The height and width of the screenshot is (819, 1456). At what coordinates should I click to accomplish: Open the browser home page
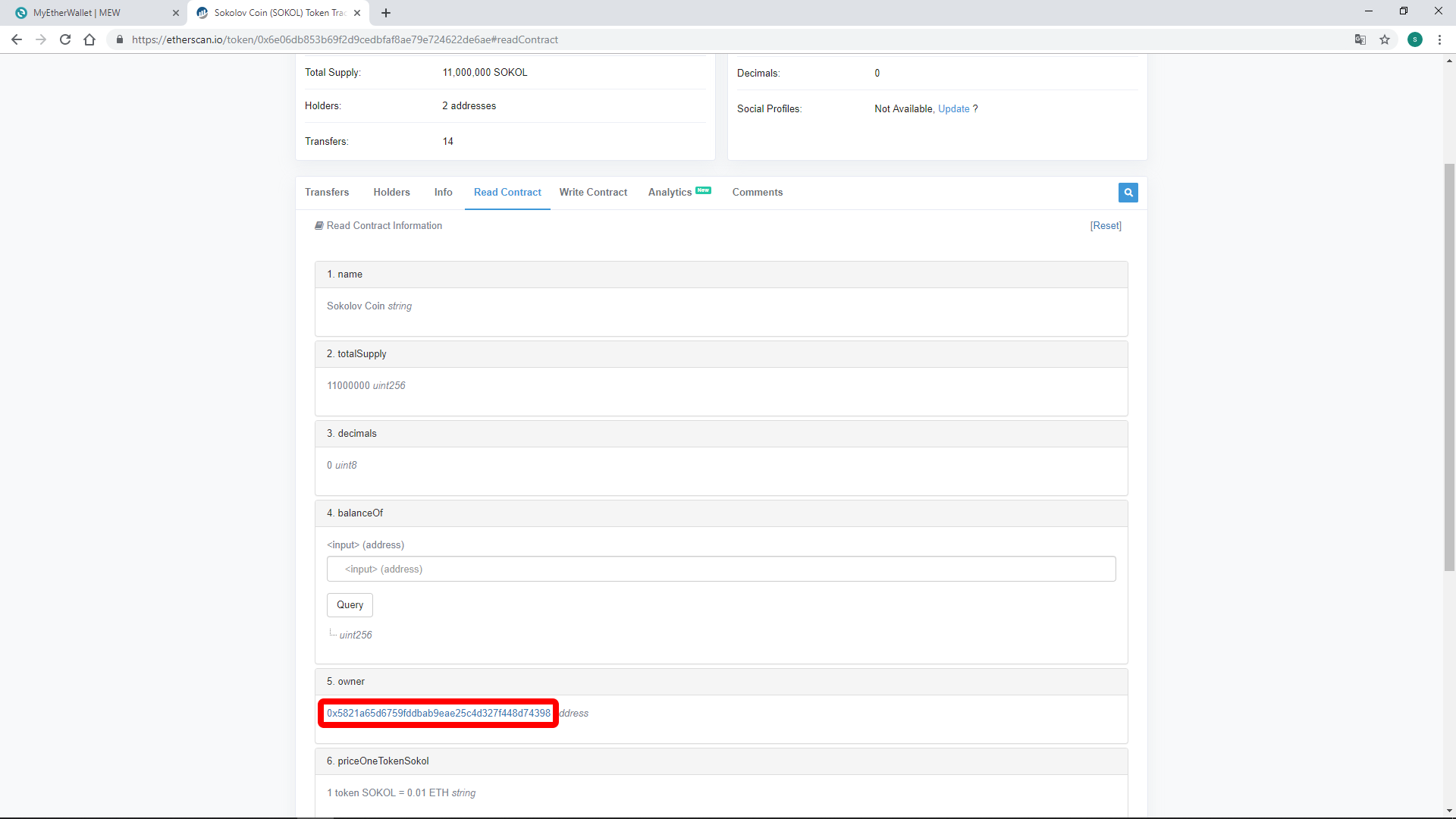coord(89,39)
